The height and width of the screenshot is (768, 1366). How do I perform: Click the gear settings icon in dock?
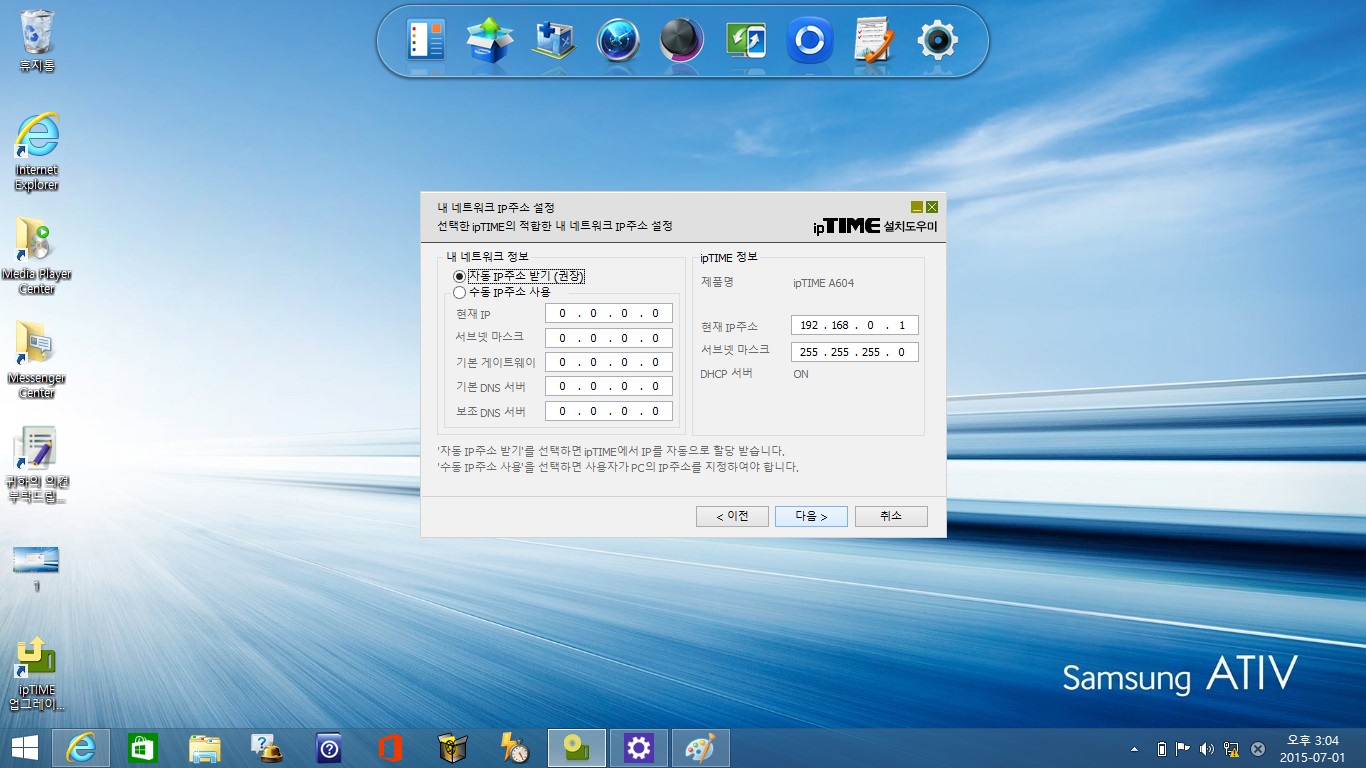937,40
